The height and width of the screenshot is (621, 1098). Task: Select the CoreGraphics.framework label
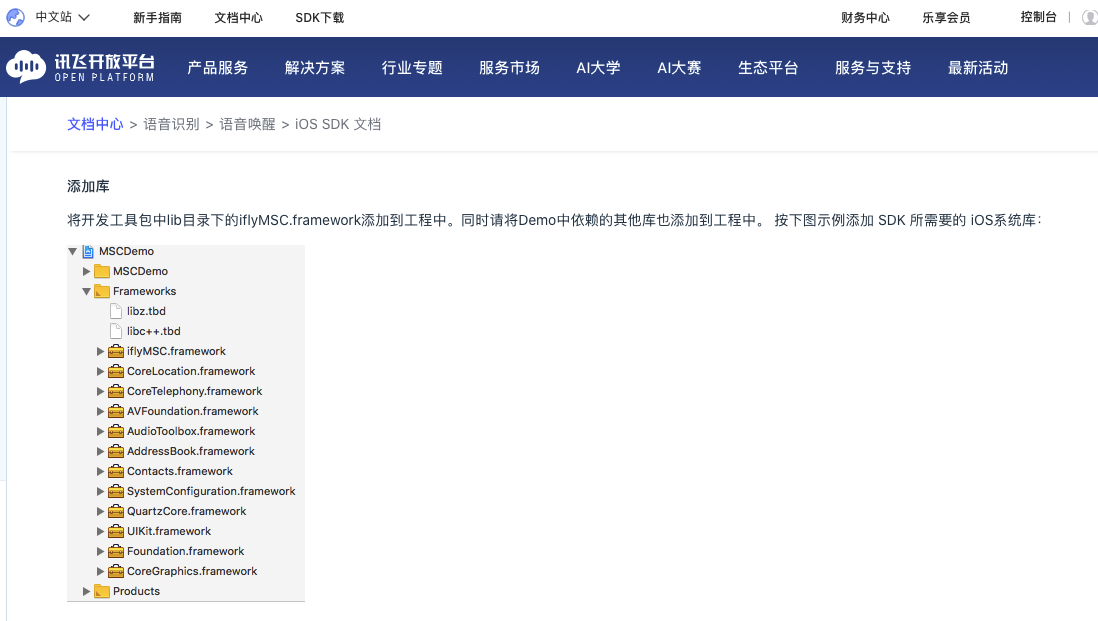point(192,571)
